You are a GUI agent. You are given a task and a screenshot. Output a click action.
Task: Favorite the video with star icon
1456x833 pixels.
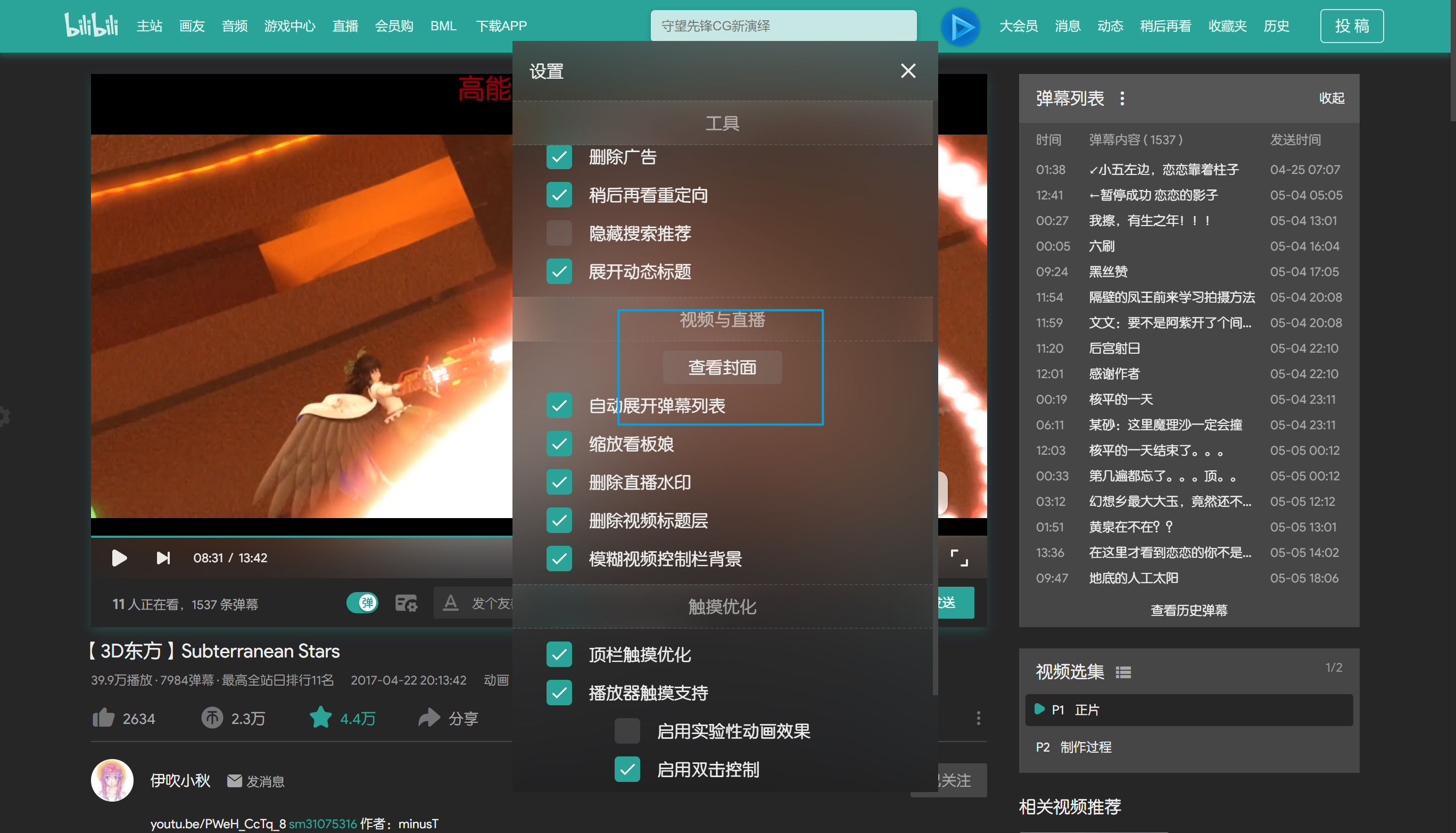pyautogui.click(x=320, y=718)
